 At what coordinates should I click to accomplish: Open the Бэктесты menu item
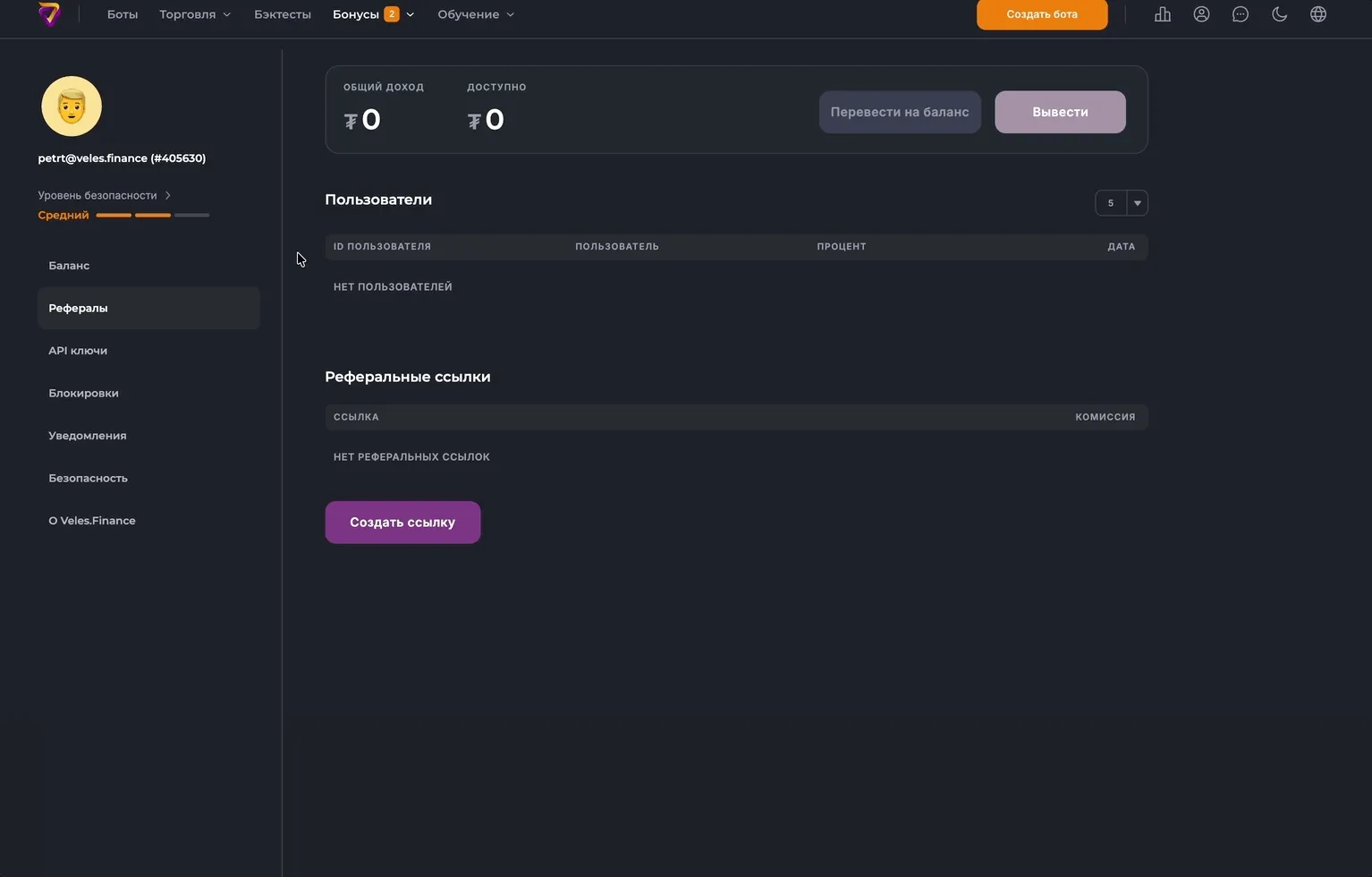point(283,14)
